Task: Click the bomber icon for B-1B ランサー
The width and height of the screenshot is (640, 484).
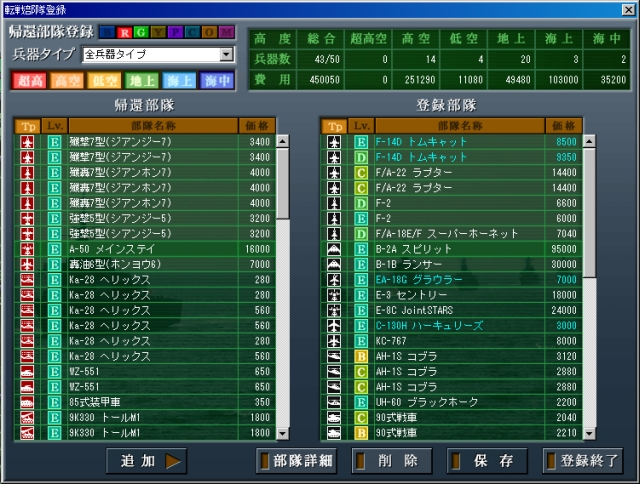Action: pos(334,264)
